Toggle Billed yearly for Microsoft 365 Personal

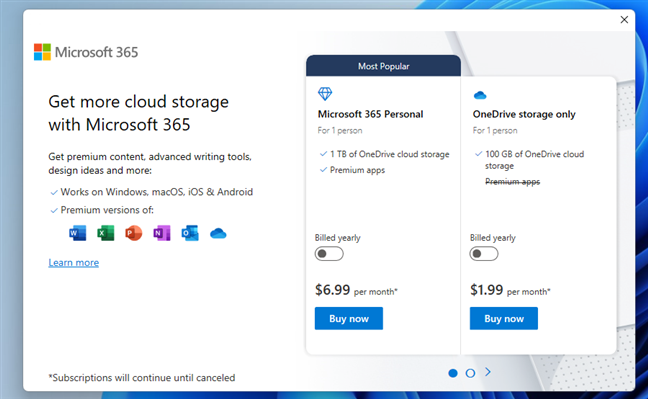pos(329,253)
